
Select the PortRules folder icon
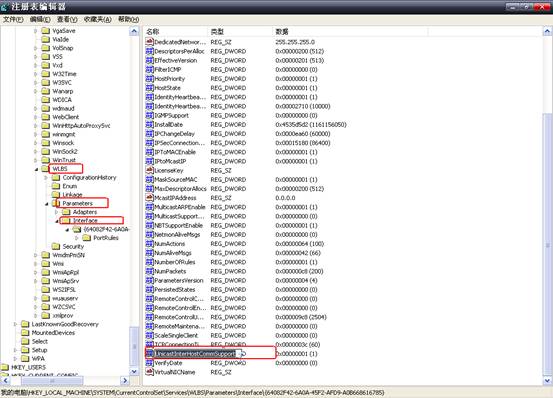(x=86, y=238)
